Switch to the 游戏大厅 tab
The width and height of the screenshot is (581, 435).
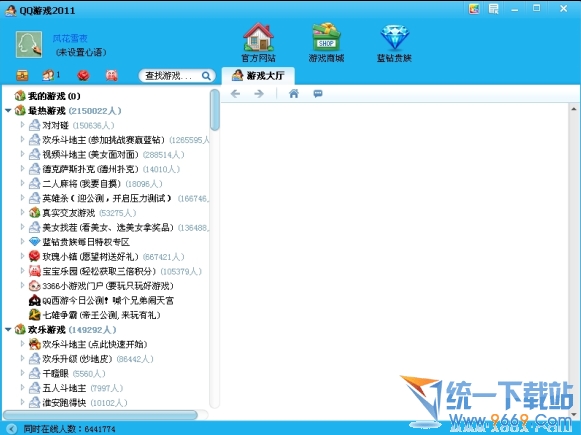[258, 76]
